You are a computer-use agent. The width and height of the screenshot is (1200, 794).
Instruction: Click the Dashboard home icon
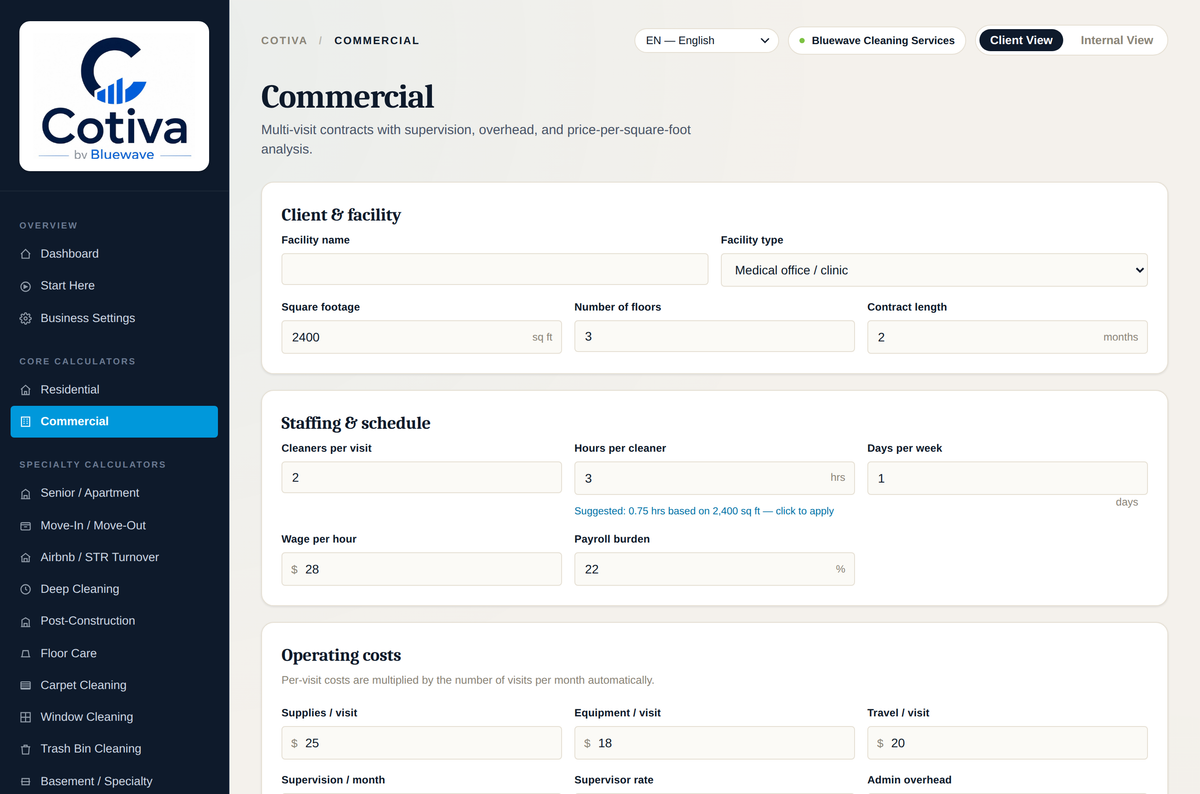click(x=26, y=254)
